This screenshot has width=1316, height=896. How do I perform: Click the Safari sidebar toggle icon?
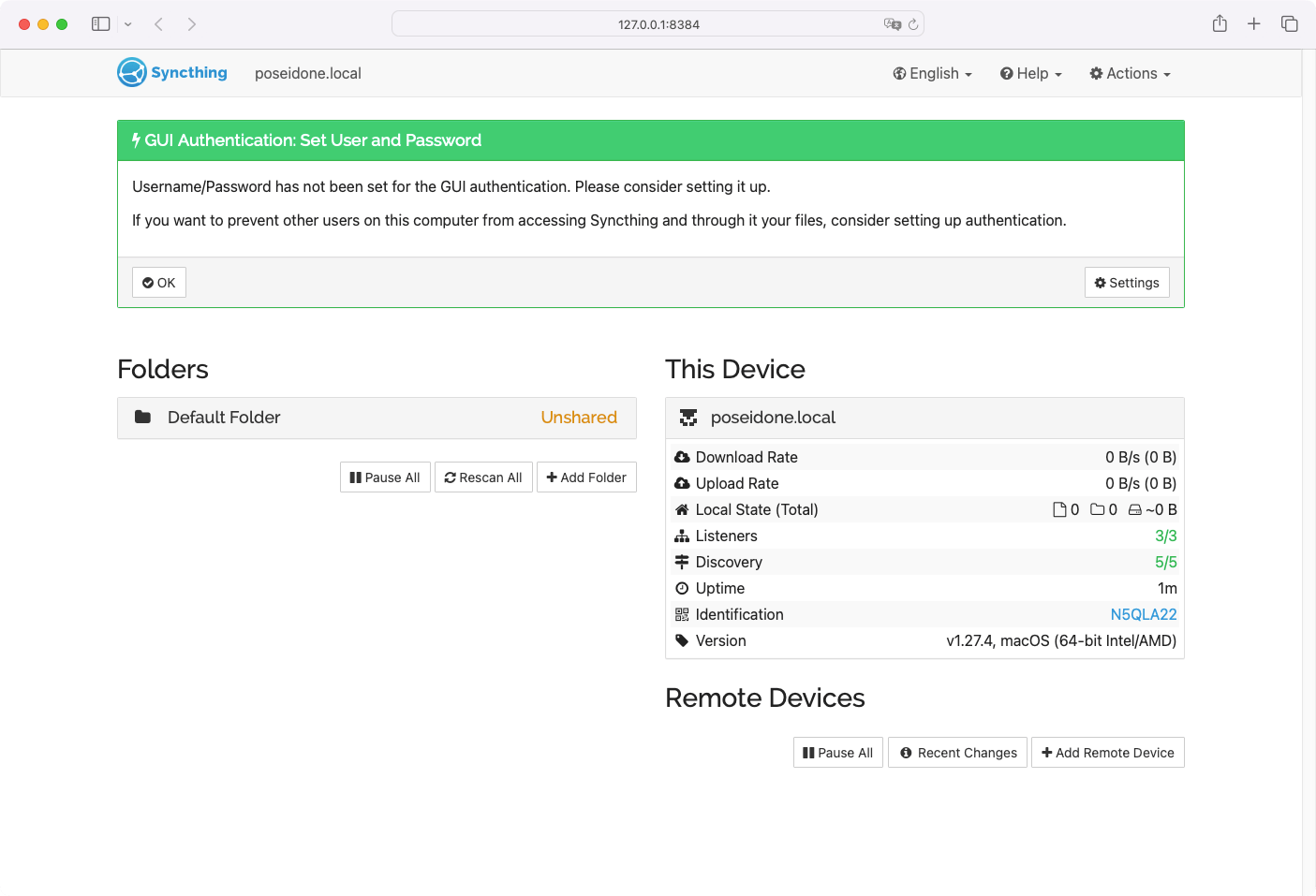[101, 24]
